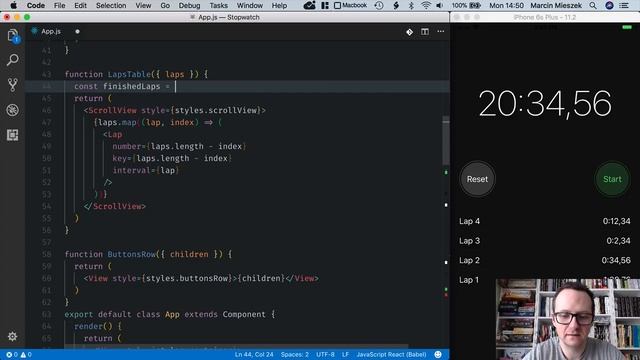
Task: Click the Macbook display item in menu bar
Action: (351, 5)
